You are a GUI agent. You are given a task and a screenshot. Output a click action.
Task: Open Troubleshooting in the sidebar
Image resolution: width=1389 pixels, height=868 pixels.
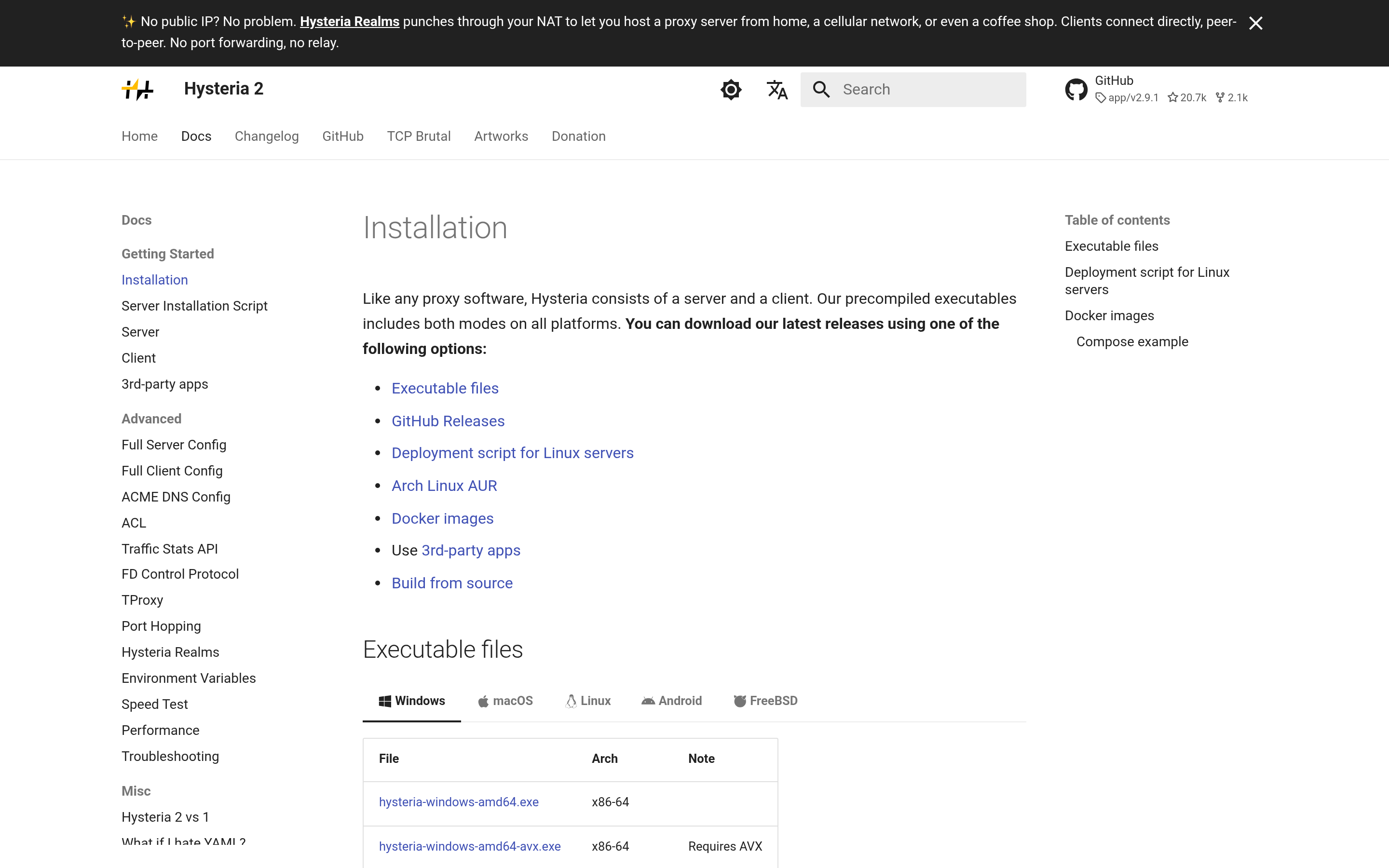170,756
